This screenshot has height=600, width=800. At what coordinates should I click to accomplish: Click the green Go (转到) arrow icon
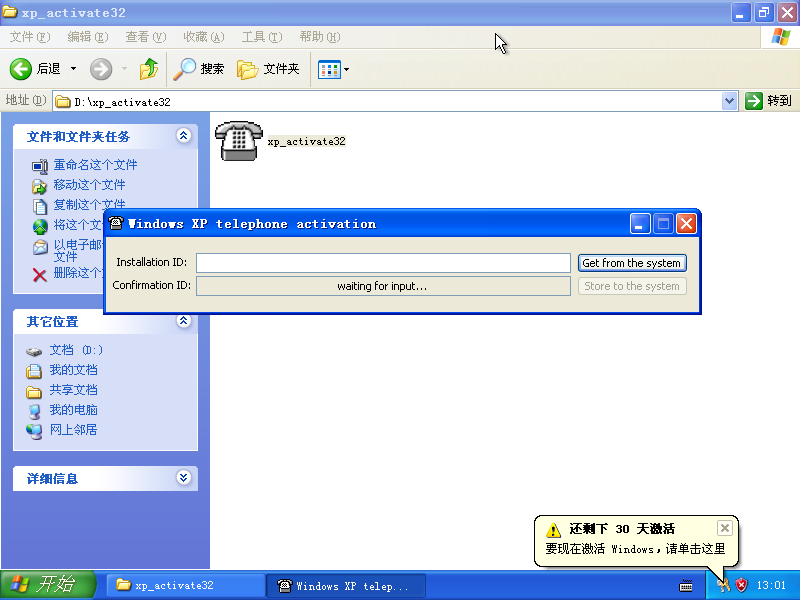(x=755, y=100)
